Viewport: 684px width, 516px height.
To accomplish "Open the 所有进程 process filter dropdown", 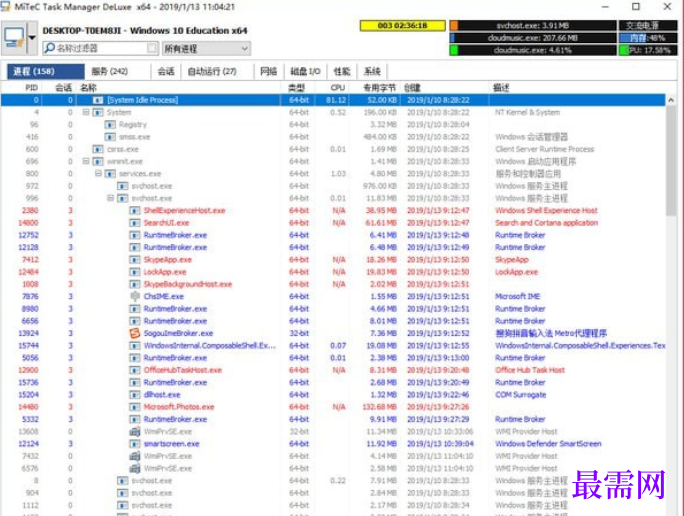I will coord(206,48).
